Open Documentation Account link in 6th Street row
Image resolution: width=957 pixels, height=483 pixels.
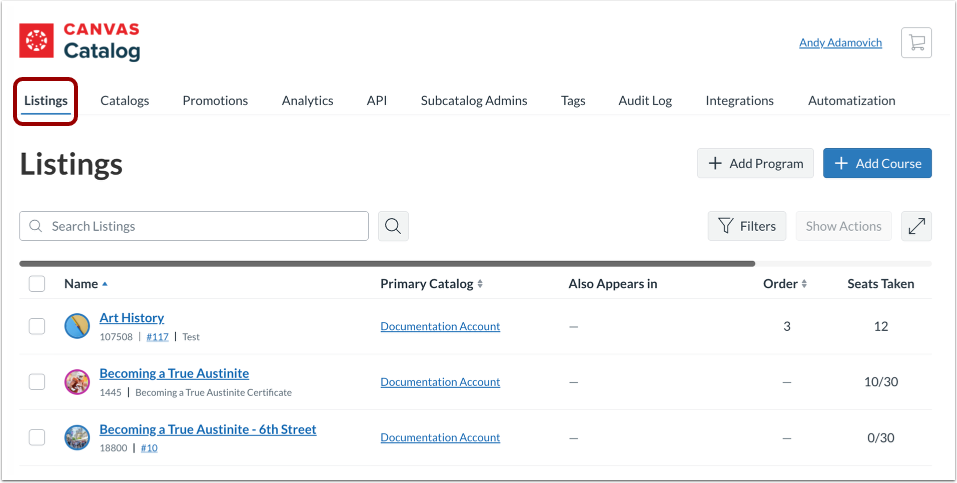pyautogui.click(x=440, y=437)
